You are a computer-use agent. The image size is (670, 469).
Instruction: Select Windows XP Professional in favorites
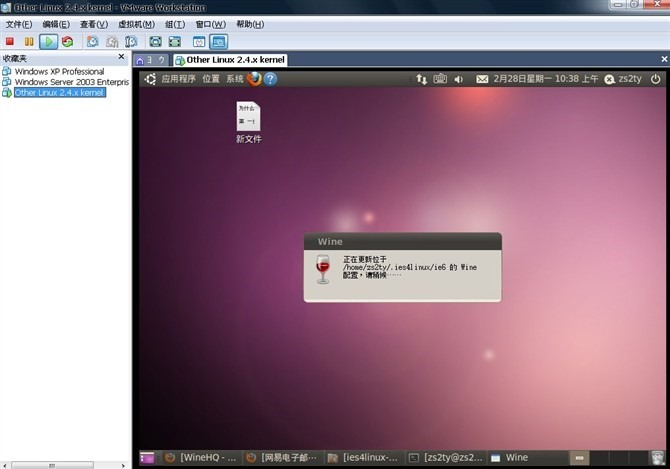[59, 71]
